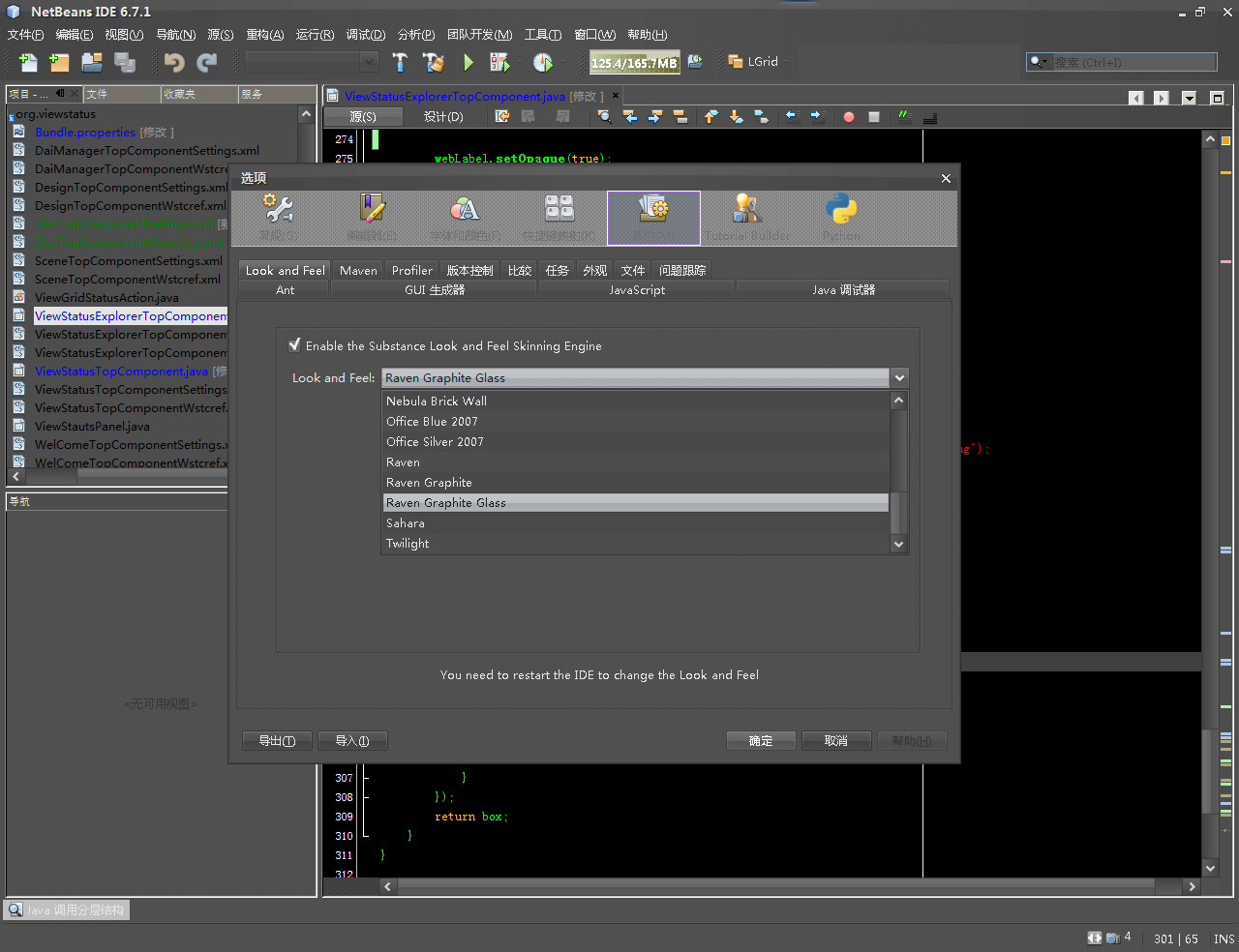This screenshot has height=952, width=1239.
Task: Click the run configuration dropdown in toolbar
Action: [x=312, y=62]
